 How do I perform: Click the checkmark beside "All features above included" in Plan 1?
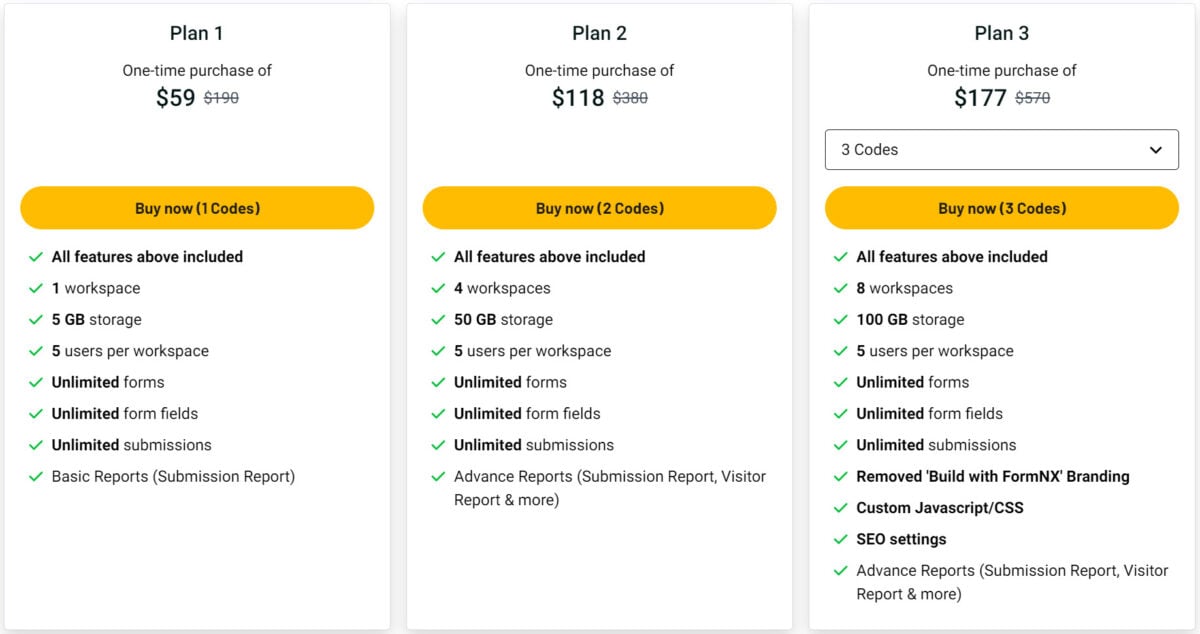[35, 256]
